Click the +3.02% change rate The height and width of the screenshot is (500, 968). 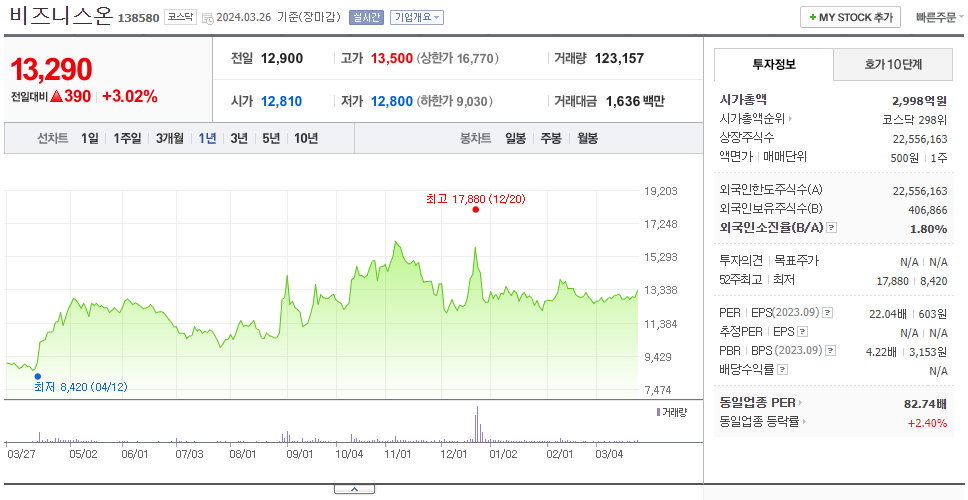pyautogui.click(x=130, y=97)
